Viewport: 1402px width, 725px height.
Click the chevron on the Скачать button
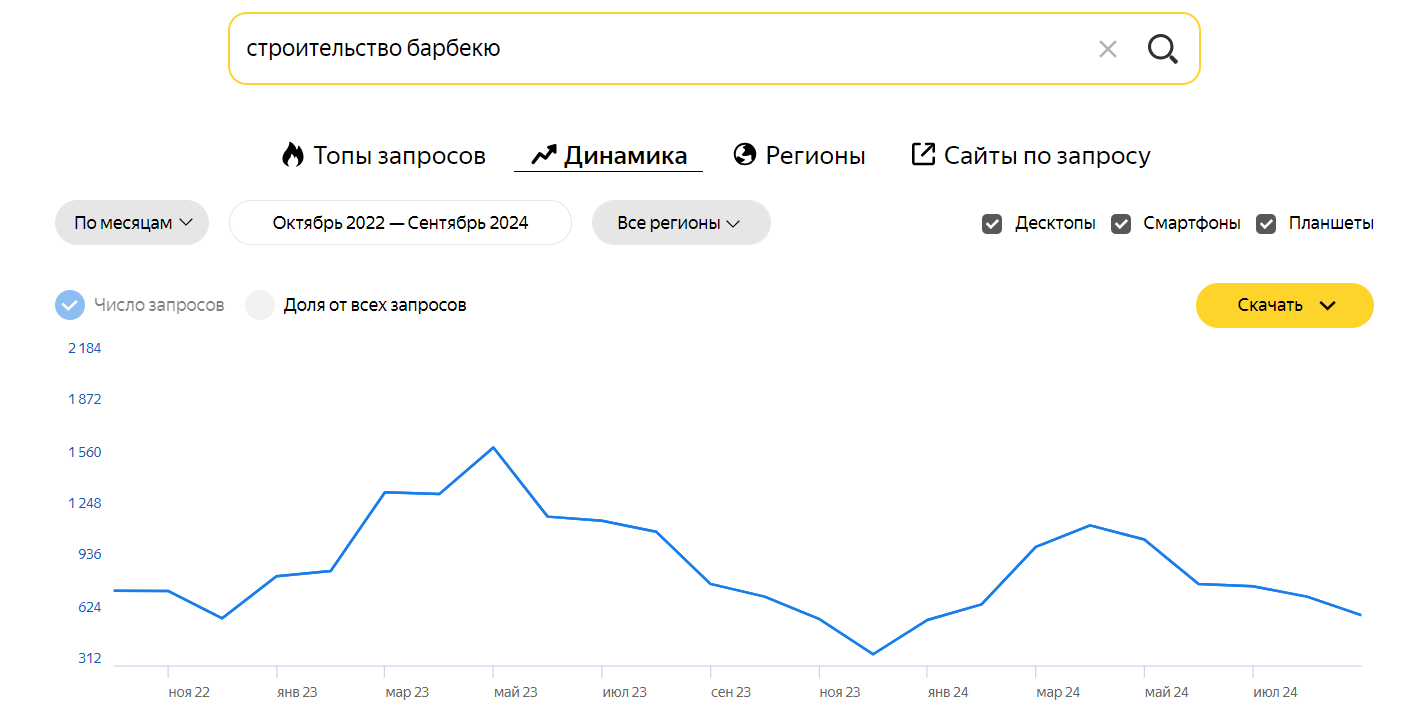click(x=1328, y=306)
